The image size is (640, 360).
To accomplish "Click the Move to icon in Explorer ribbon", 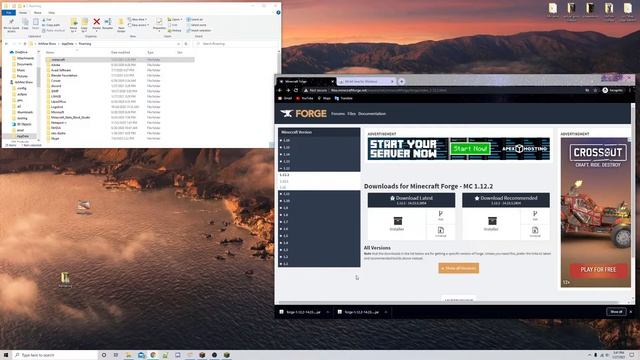I will [x=74, y=22].
